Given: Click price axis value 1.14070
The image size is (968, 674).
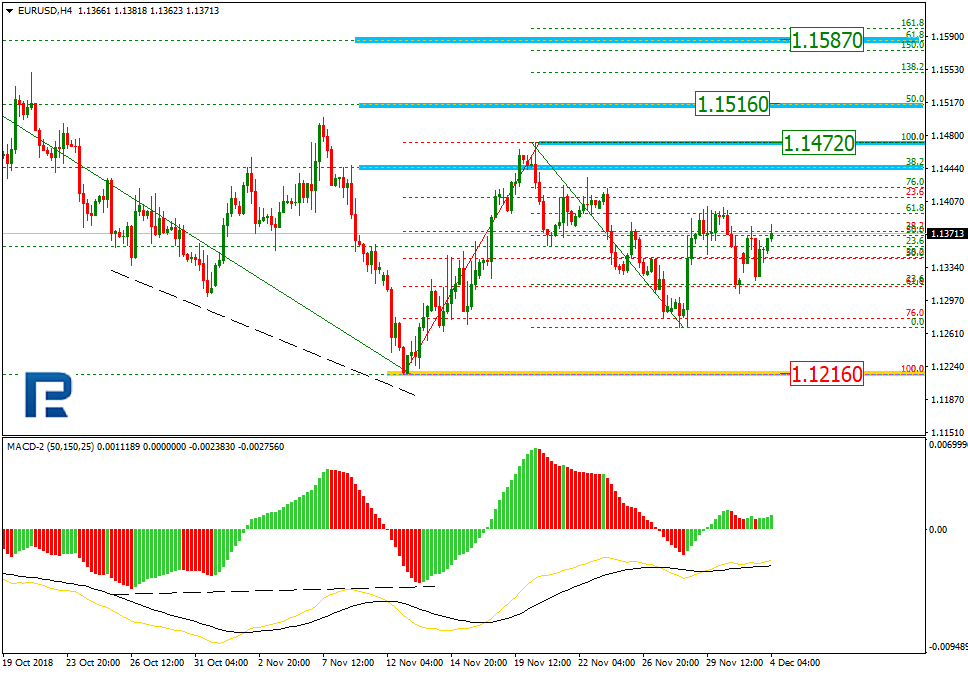Looking at the screenshot, I should (x=948, y=201).
